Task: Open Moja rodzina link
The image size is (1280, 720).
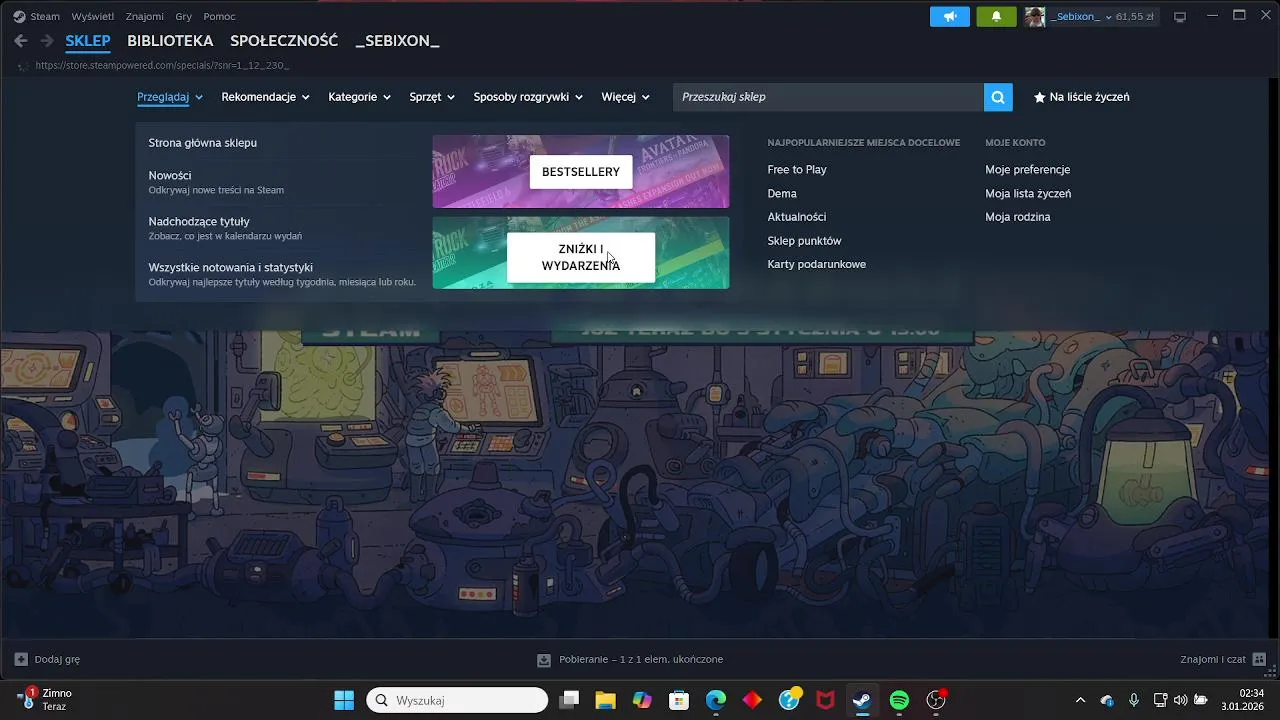Action: [1018, 217]
